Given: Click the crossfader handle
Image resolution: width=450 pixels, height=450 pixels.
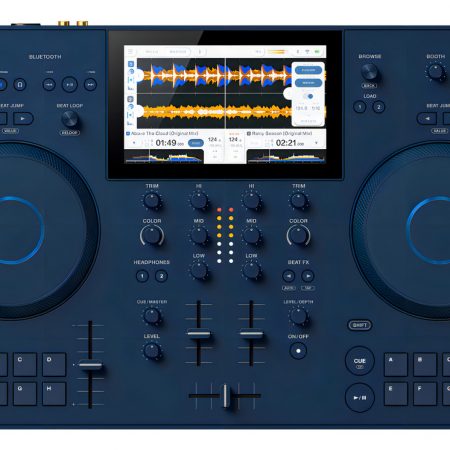Looking at the screenshot, I should pyautogui.click(x=226, y=396).
